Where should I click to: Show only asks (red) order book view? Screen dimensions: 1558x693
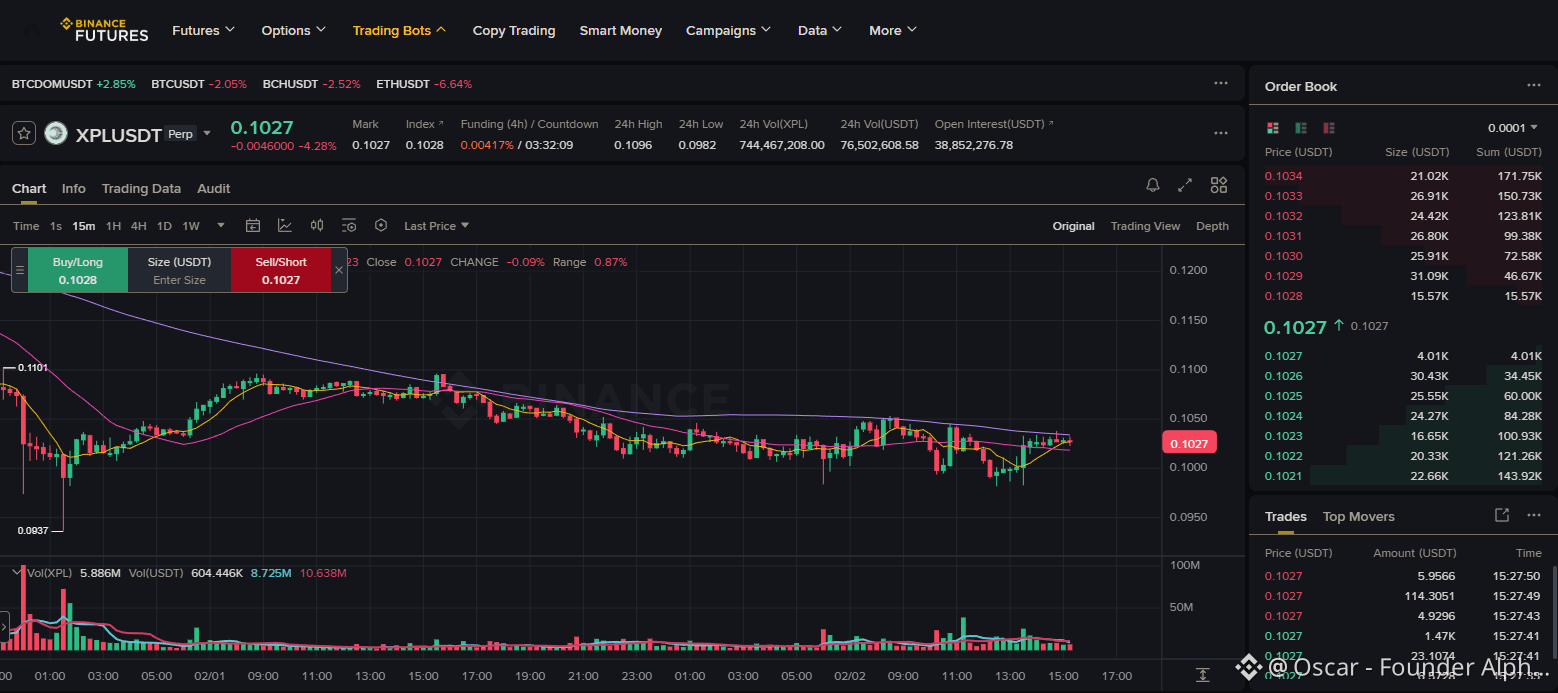coord(1329,128)
